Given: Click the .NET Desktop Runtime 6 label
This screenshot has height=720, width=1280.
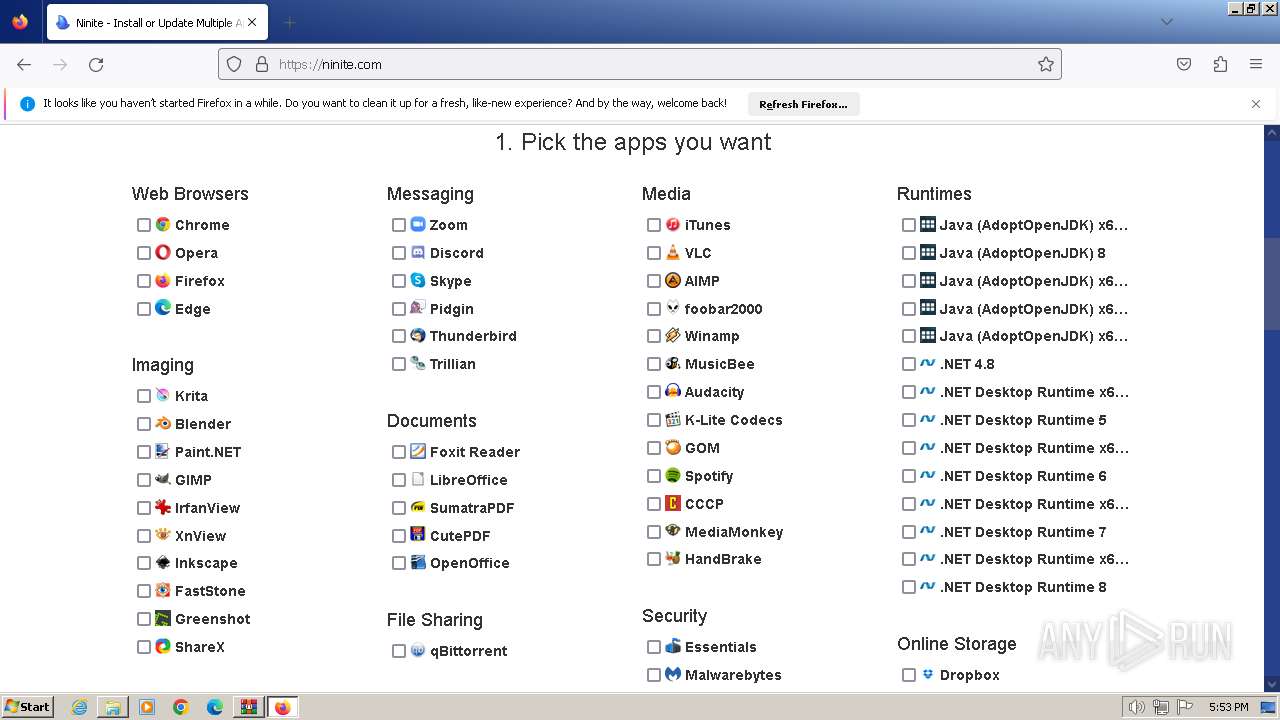Looking at the screenshot, I should pyautogui.click(x=1023, y=476).
